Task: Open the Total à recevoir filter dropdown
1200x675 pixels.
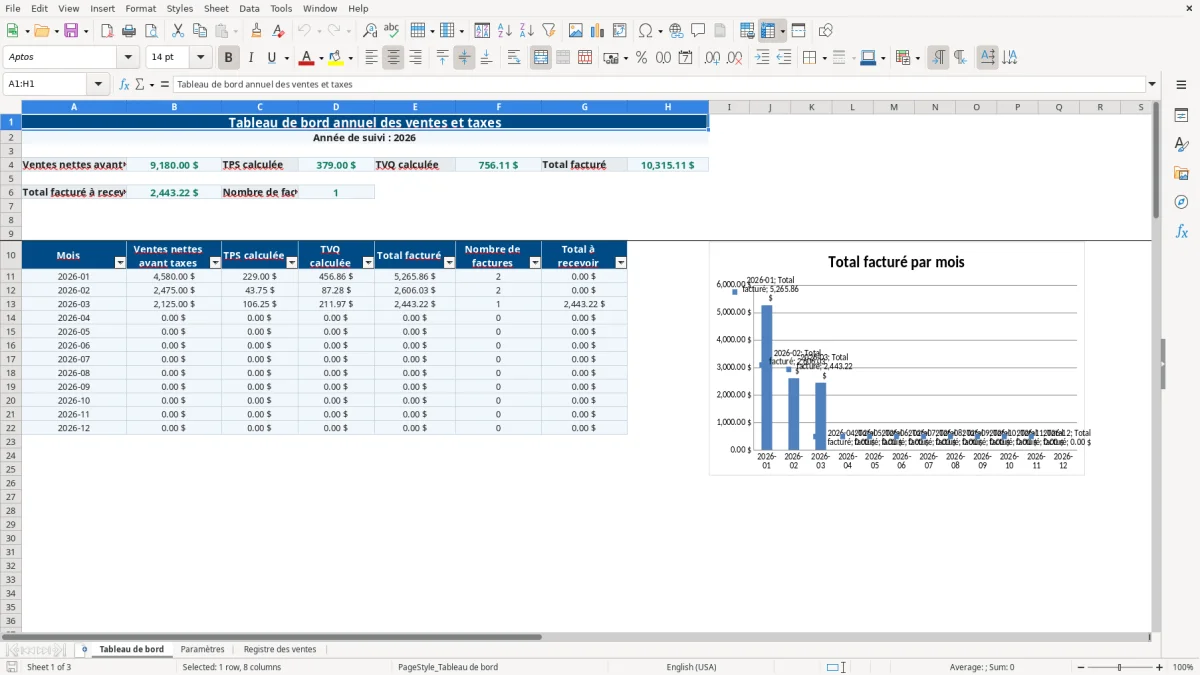Action: [620, 263]
